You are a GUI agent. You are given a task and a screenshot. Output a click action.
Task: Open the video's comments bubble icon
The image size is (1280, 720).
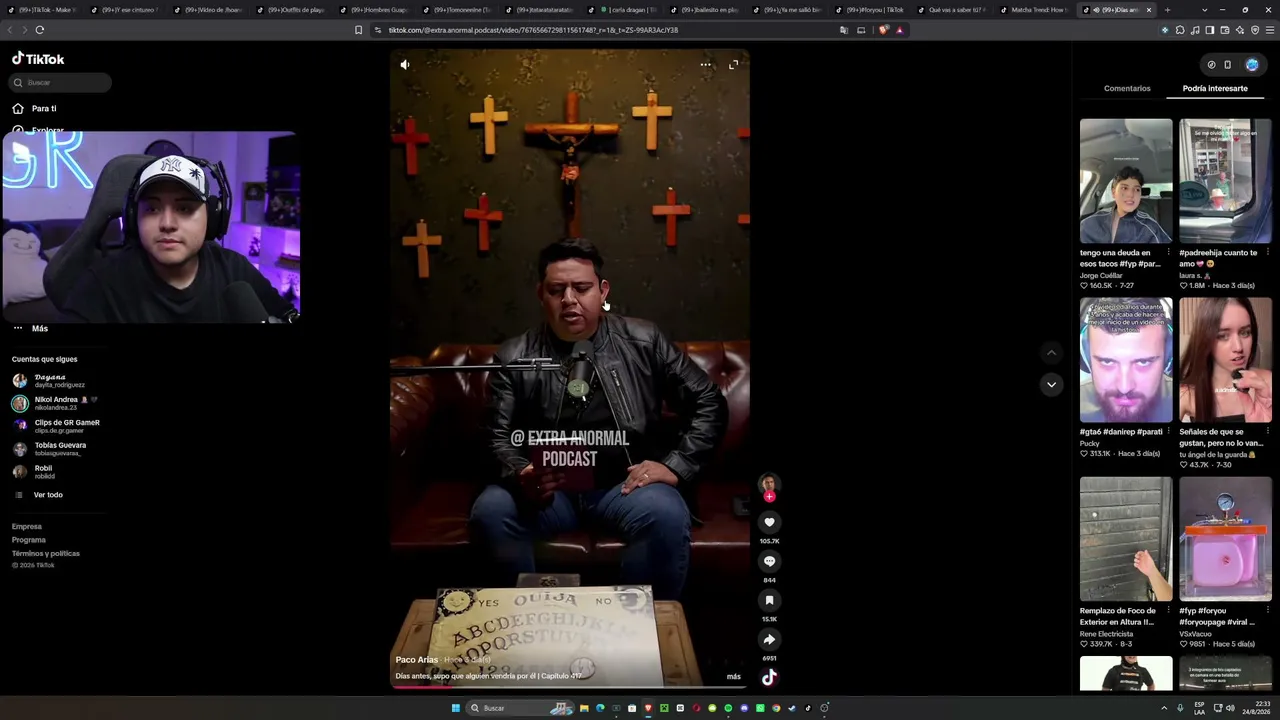click(x=769, y=561)
